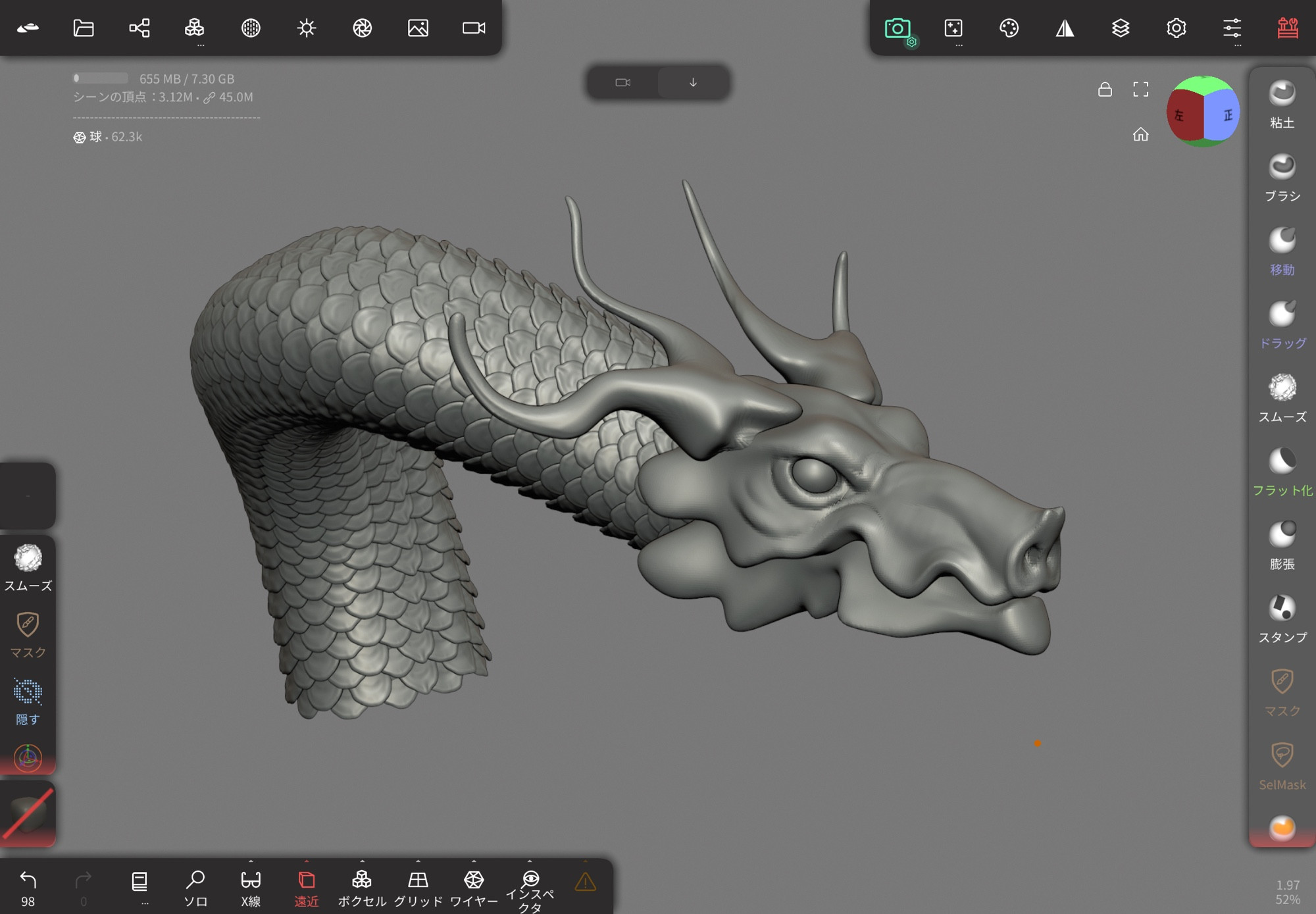Open the ボクセル voxel remesh option
The image size is (1316, 914).
coord(362,888)
